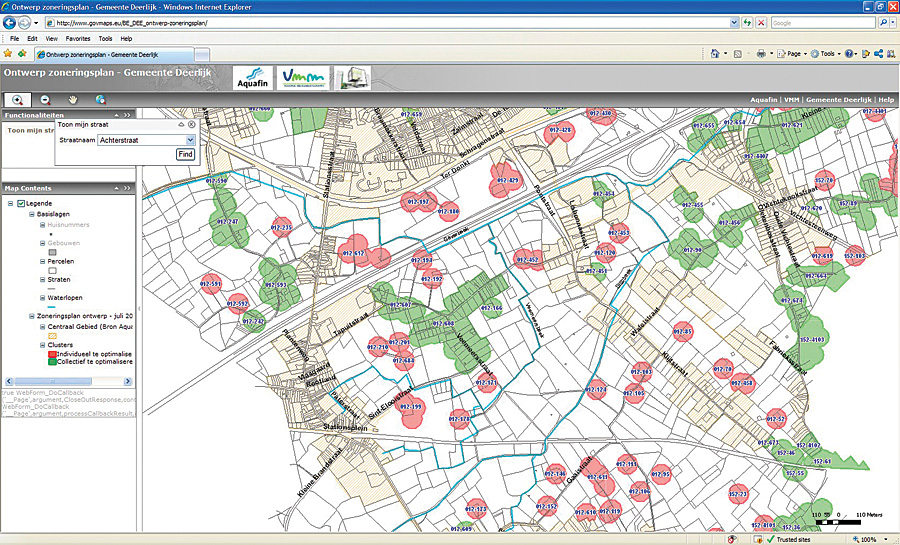Open the View menu
The width and height of the screenshot is (900, 545).
(x=51, y=38)
